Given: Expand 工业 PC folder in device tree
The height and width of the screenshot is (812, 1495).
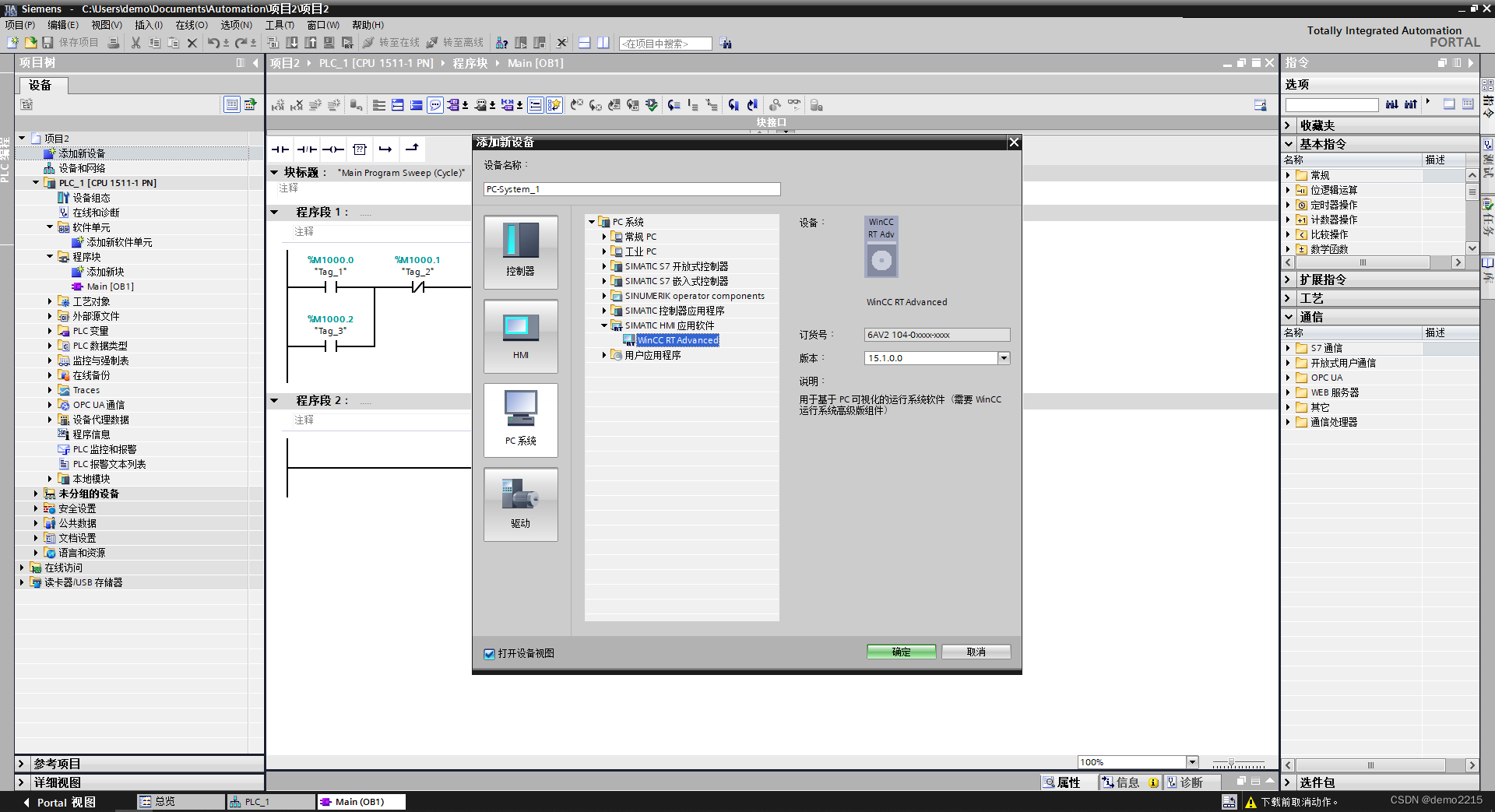Looking at the screenshot, I should [604, 251].
